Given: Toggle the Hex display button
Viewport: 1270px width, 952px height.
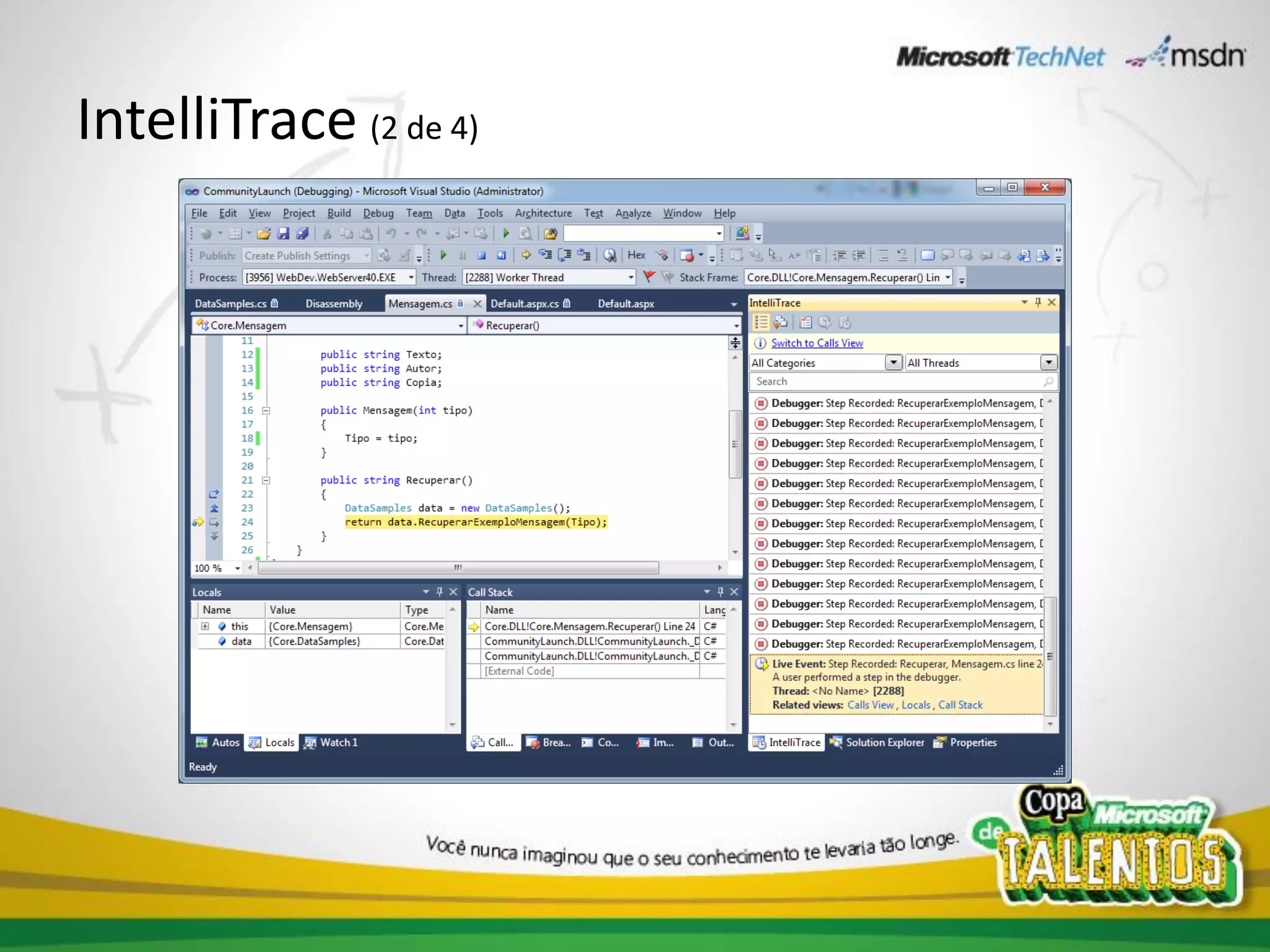Looking at the screenshot, I should 636,255.
